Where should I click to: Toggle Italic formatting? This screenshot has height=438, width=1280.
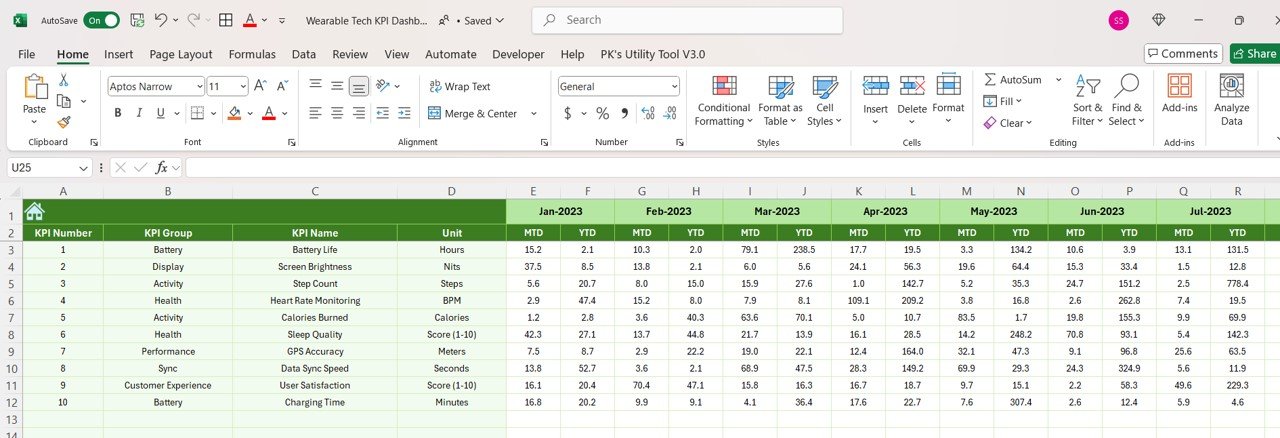[x=140, y=113]
